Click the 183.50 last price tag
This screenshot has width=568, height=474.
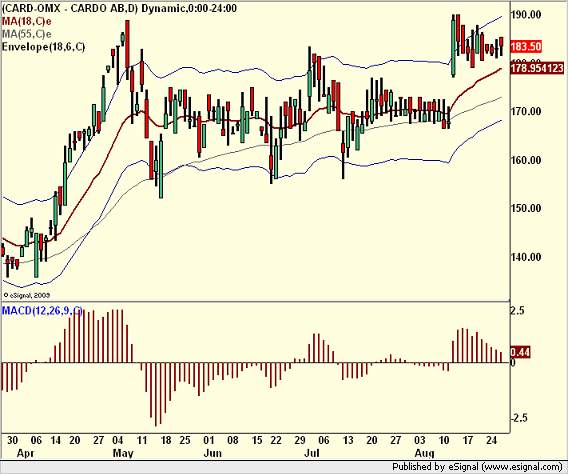pos(526,47)
